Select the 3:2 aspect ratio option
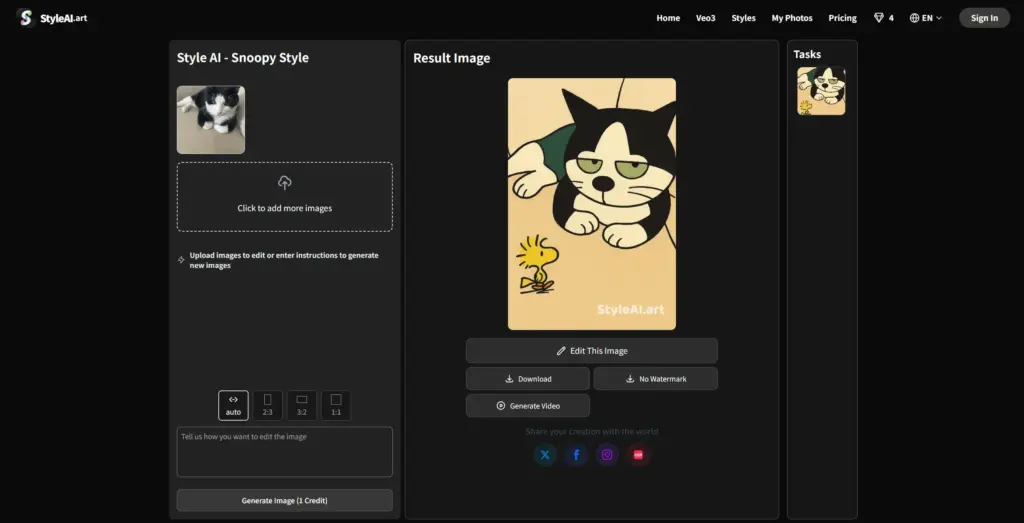 302,405
